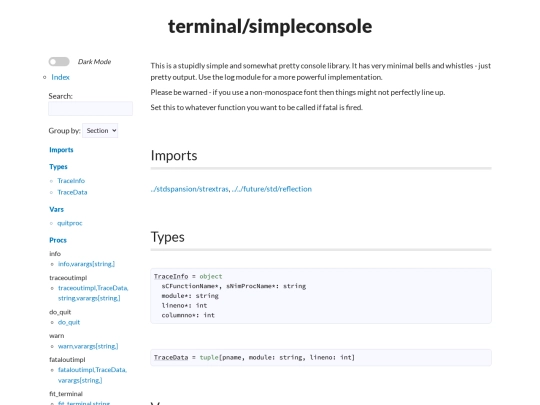Click the 'fataloutimpl' group label in sidebar
The height and width of the screenshot is (405, 540).
pyautogui.click(x=67, y=360)
